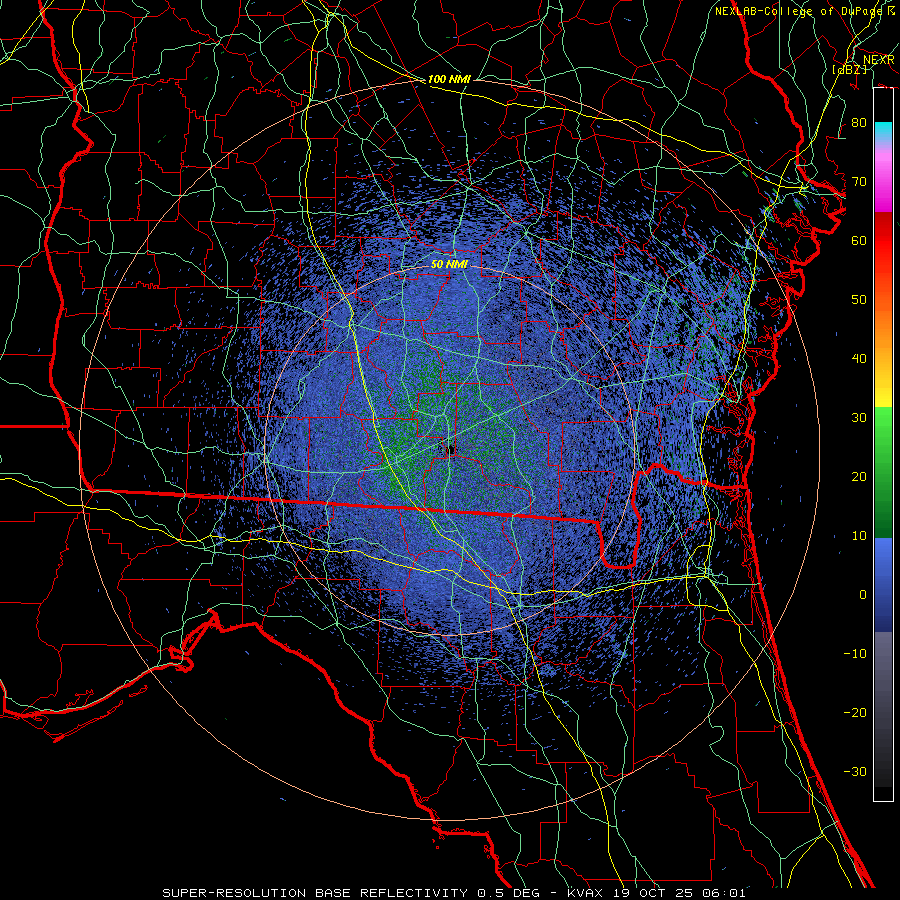Viewport: 900px width, 900px height.
Task: Click the "50 NMI" range ring label
Action: (449, 265)
